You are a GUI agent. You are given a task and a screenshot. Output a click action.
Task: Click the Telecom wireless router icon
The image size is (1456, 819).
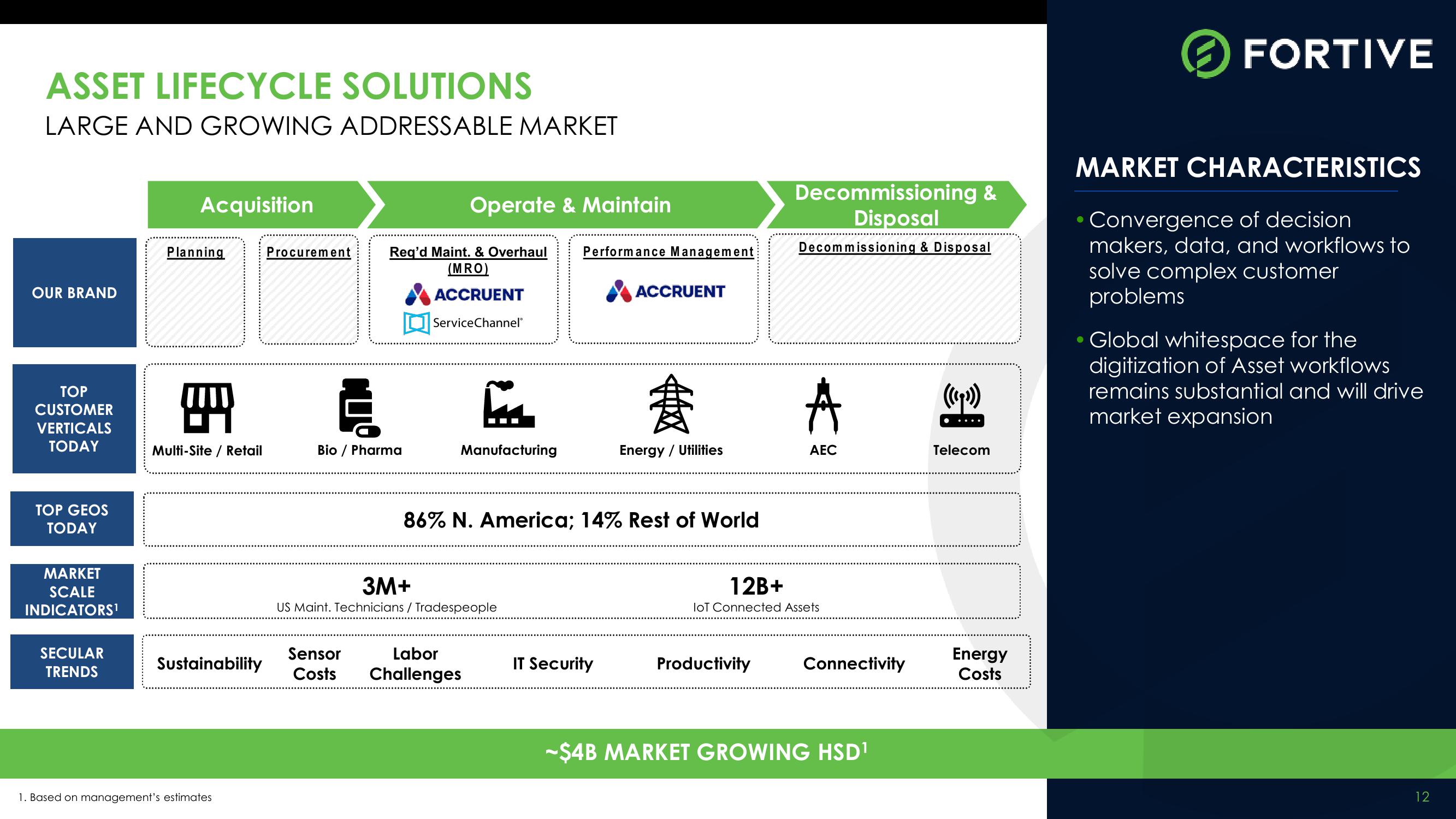[961, 405]
